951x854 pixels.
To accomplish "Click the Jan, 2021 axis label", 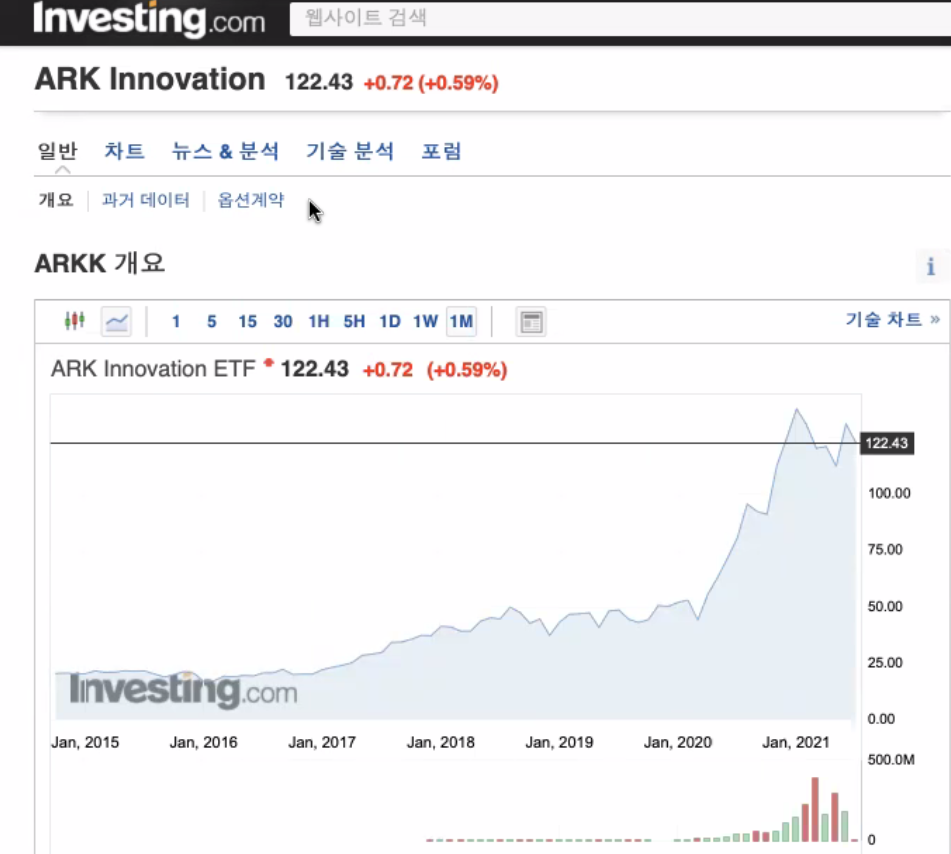I will coord(796,742).
